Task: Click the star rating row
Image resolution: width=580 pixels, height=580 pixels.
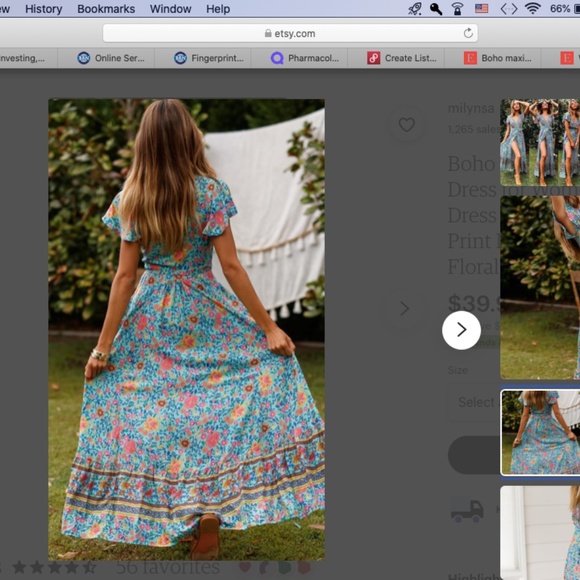Action: pos(54,567)
